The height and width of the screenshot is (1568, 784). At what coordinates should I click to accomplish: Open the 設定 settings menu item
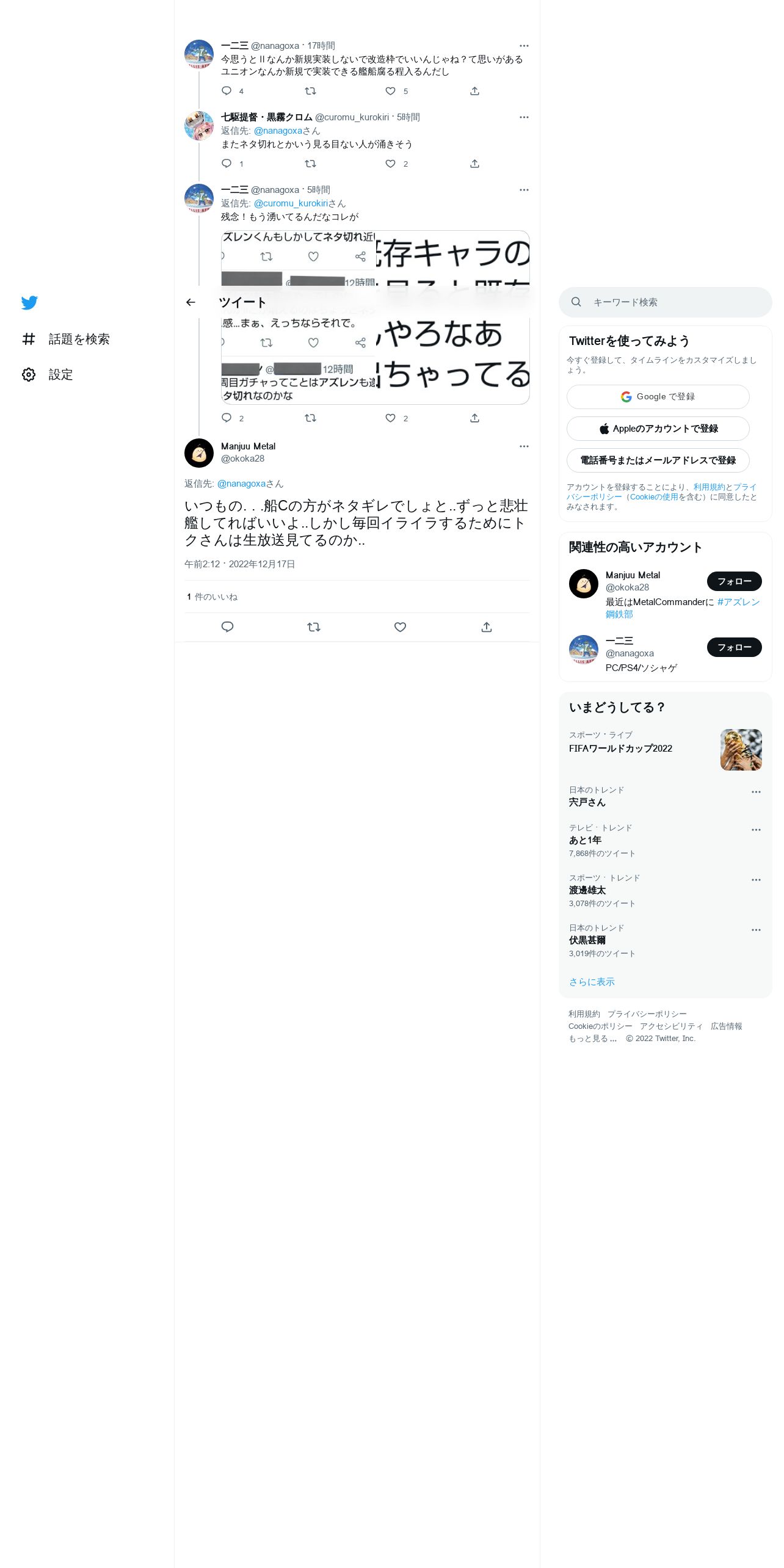[48, 374]
